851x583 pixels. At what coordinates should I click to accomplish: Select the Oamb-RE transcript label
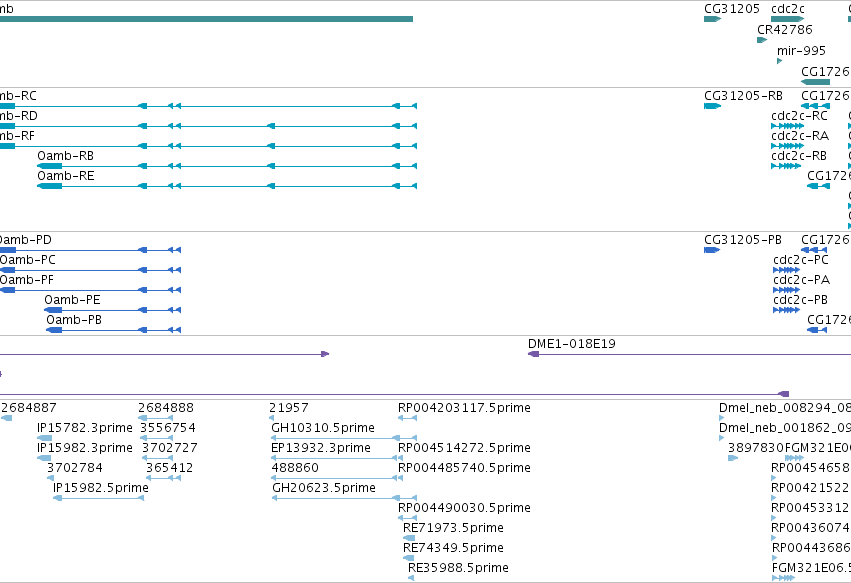click(x=66, y=176)
